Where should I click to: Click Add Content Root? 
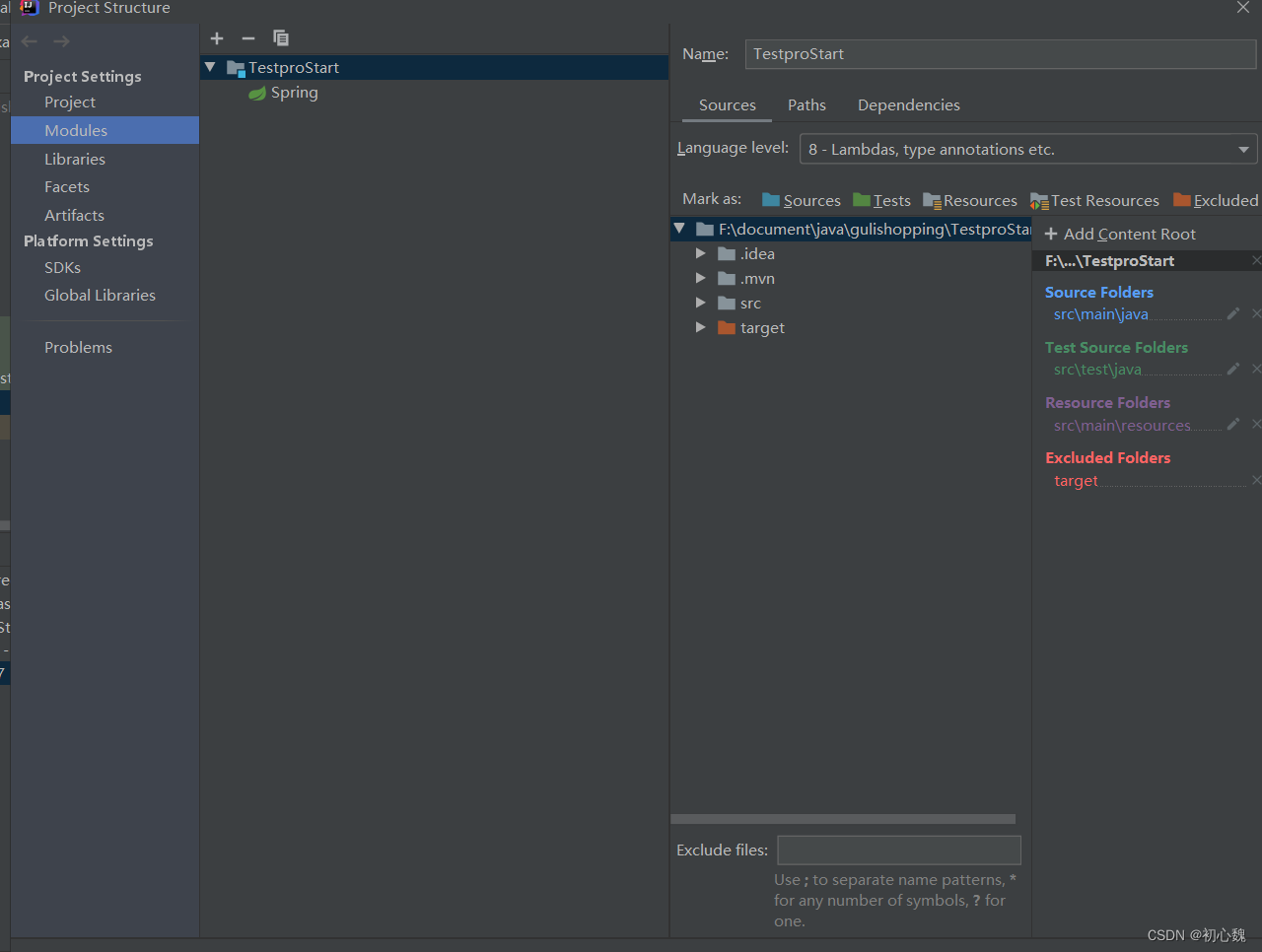1120,235
